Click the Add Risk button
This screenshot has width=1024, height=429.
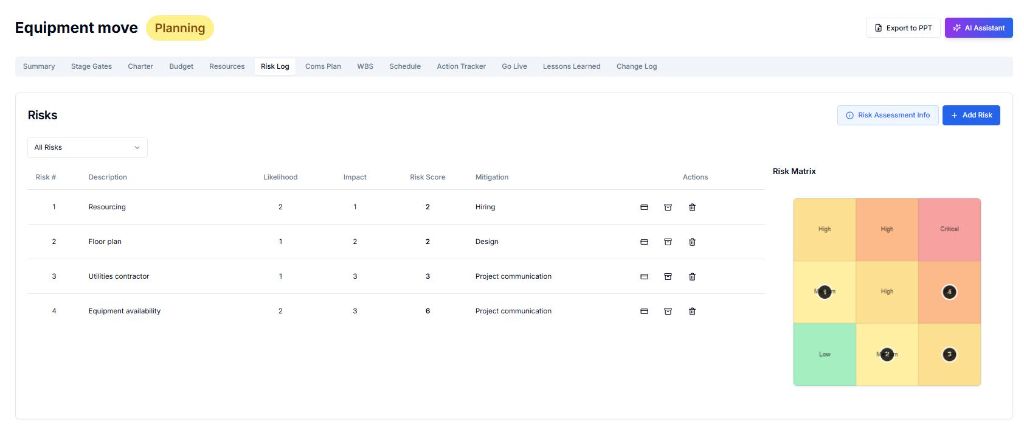(x=970, y=115)
